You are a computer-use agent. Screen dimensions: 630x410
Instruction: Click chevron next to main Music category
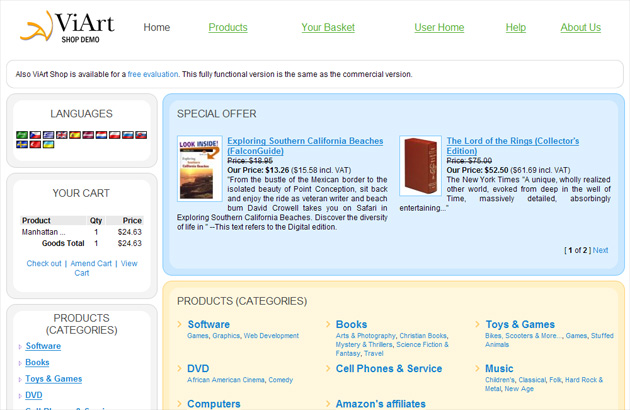coord(477,369)
